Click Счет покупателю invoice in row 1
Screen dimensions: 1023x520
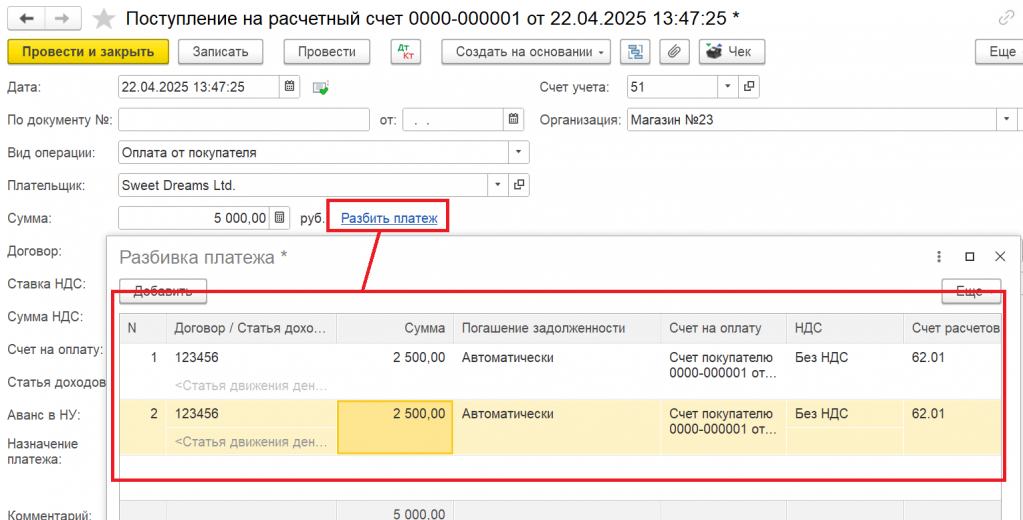[723, 367]
